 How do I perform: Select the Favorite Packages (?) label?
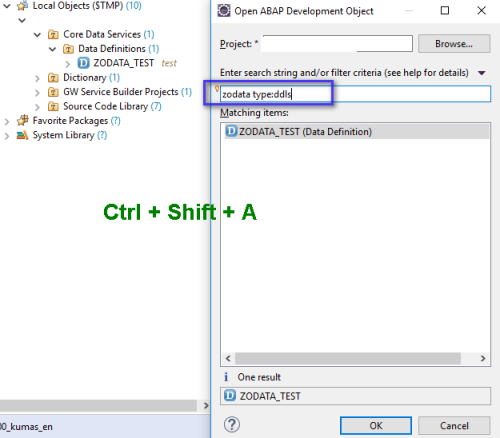76,121
